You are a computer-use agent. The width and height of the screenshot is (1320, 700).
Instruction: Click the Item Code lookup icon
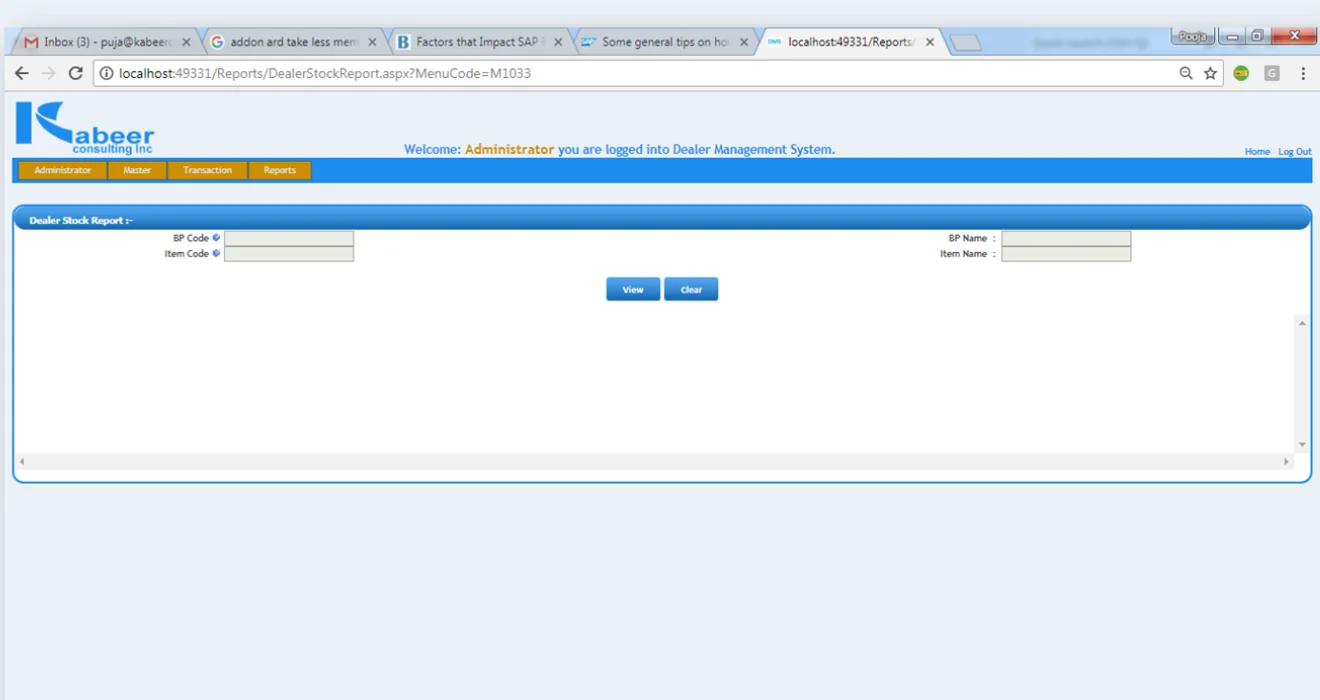tap(216, 254)
